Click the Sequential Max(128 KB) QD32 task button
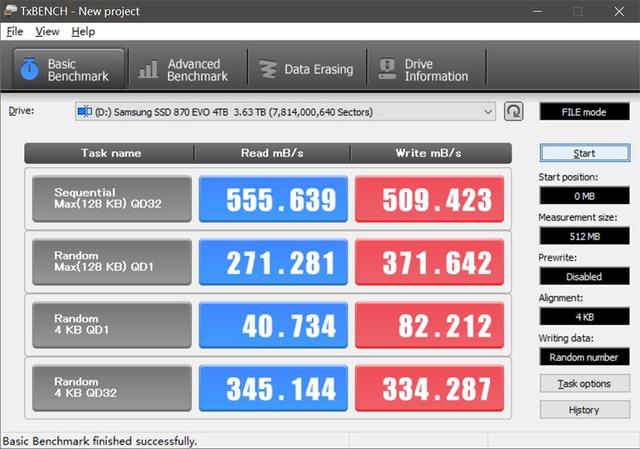The image size is (640, 449). 112,199
